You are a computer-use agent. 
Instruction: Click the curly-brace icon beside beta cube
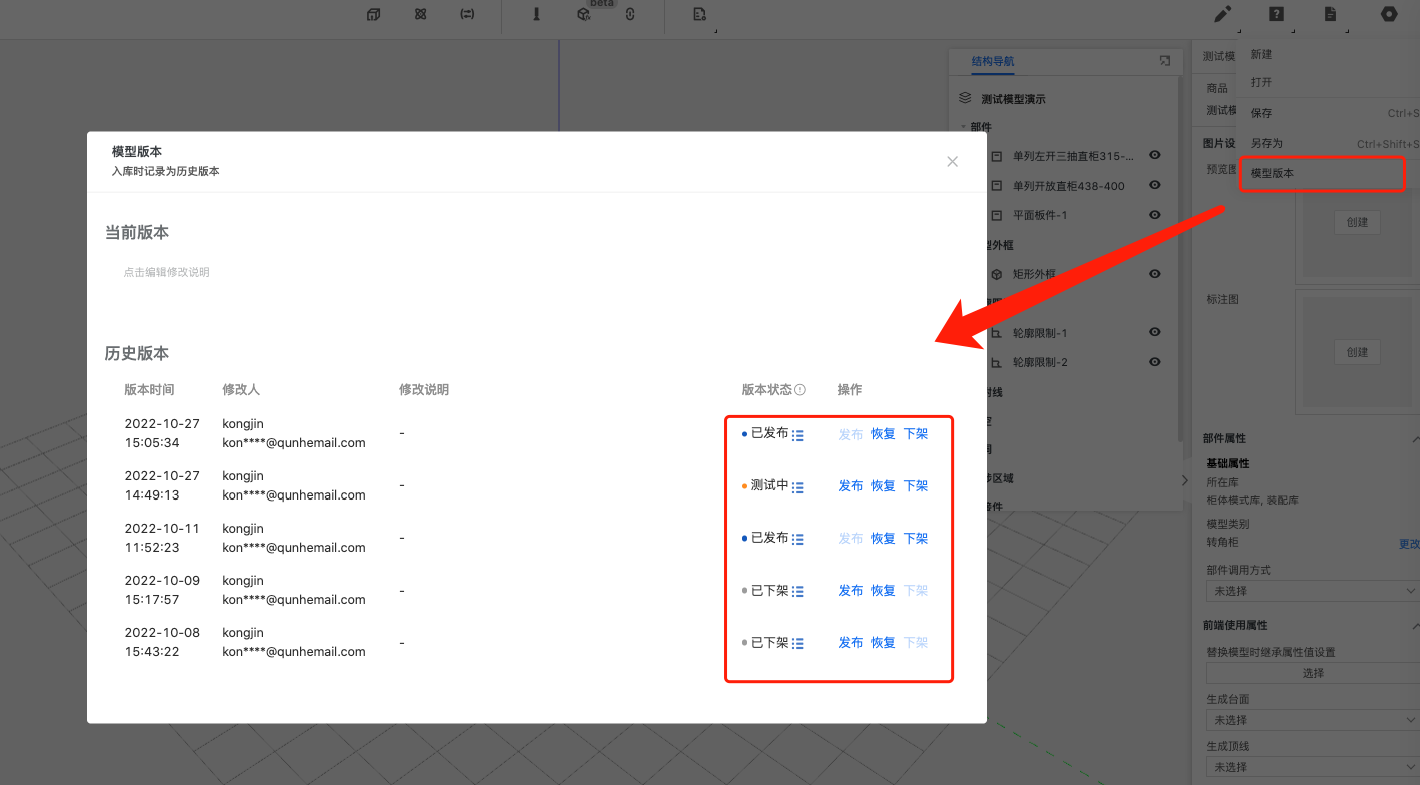coord(630,14)
